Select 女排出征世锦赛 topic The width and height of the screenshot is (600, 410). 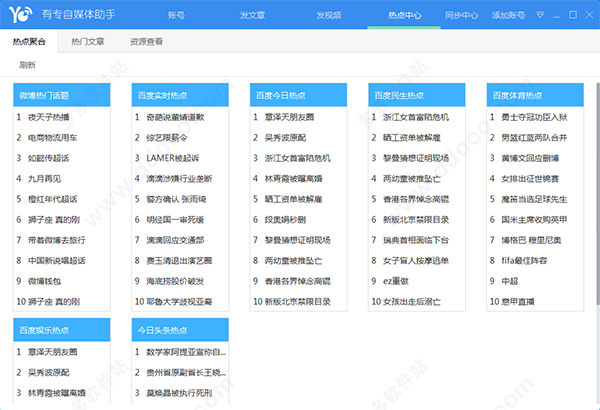tap(530, 178)
